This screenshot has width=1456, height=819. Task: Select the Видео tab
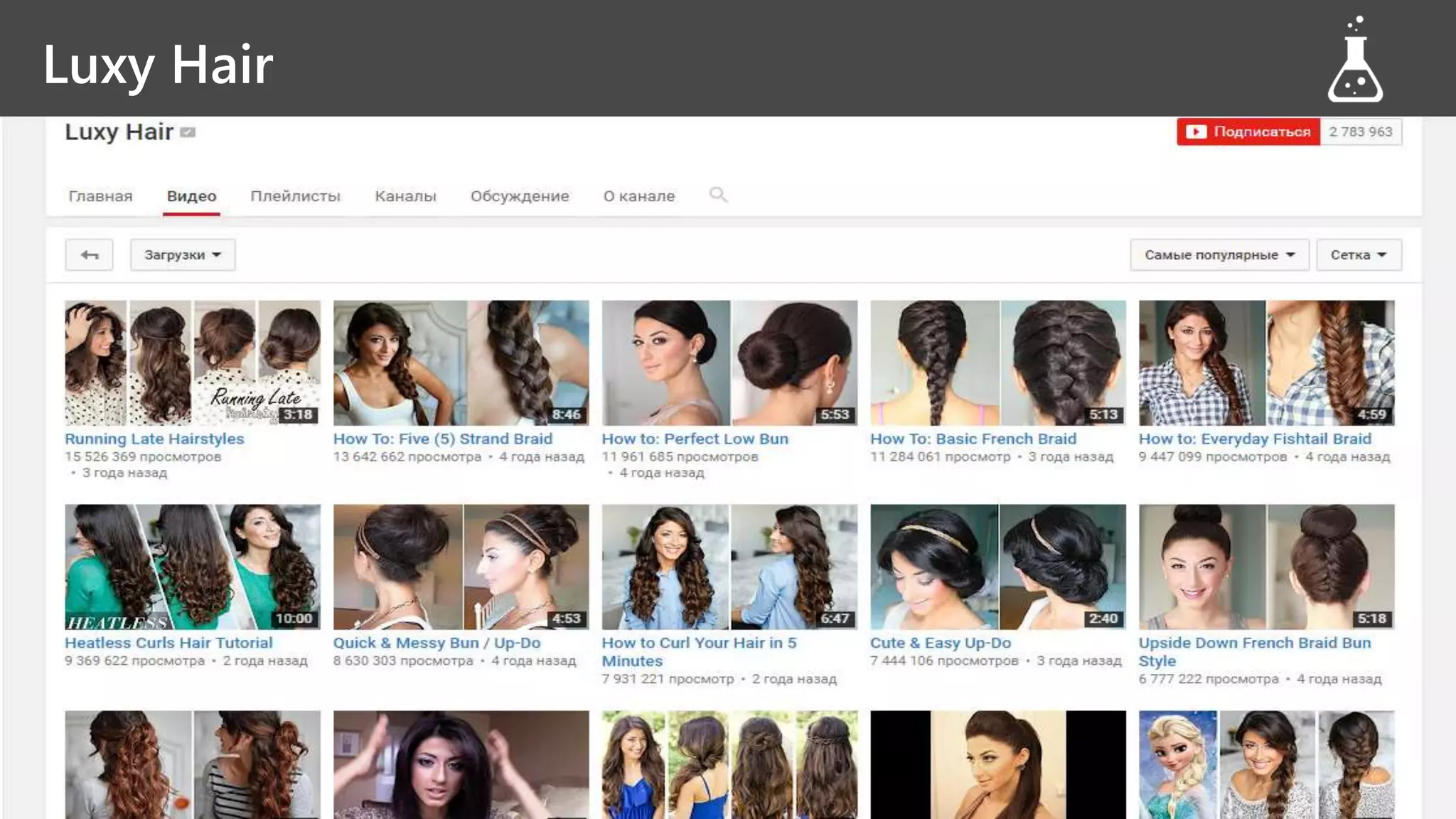[x=192, y=196]
